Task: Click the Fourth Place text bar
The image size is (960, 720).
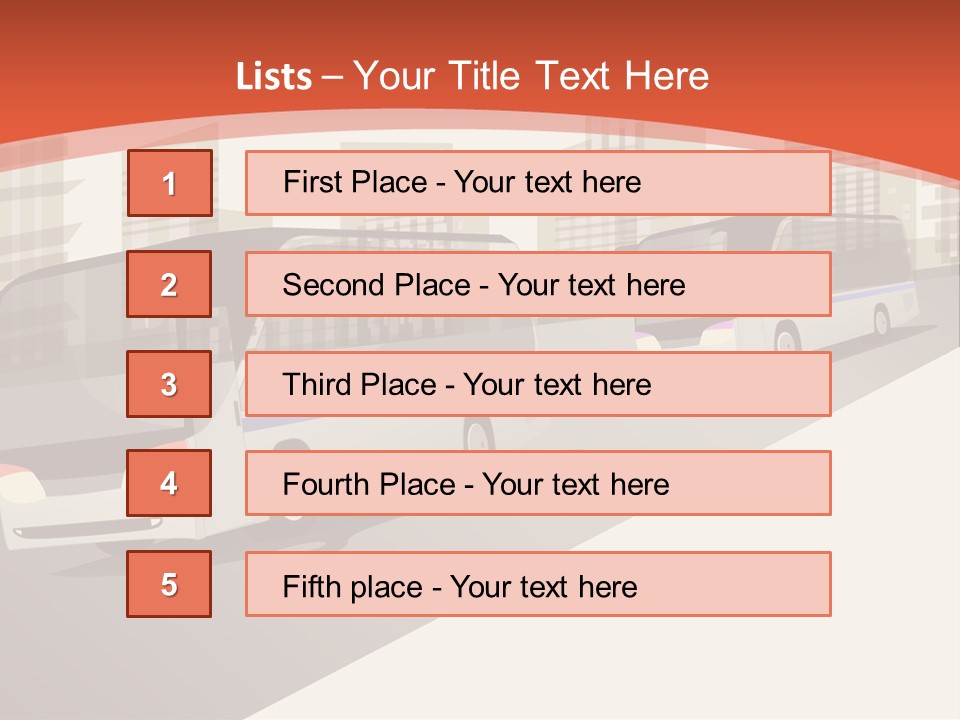Action: [538, 483]
